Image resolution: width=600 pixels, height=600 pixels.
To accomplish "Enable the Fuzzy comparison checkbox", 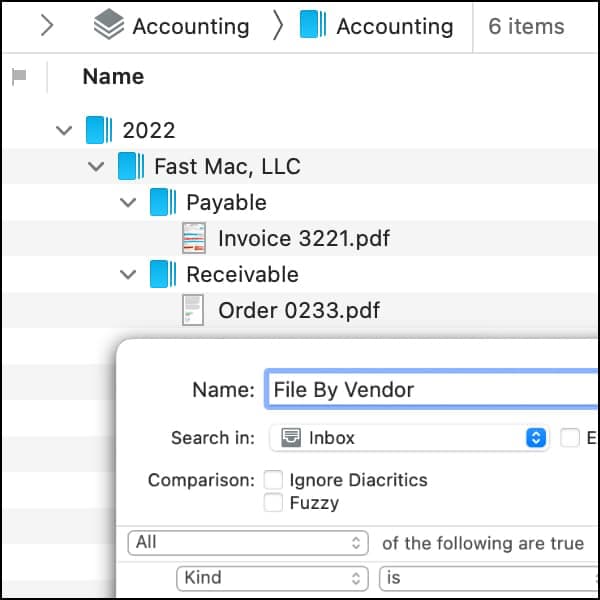I will [x=273, y=502].
